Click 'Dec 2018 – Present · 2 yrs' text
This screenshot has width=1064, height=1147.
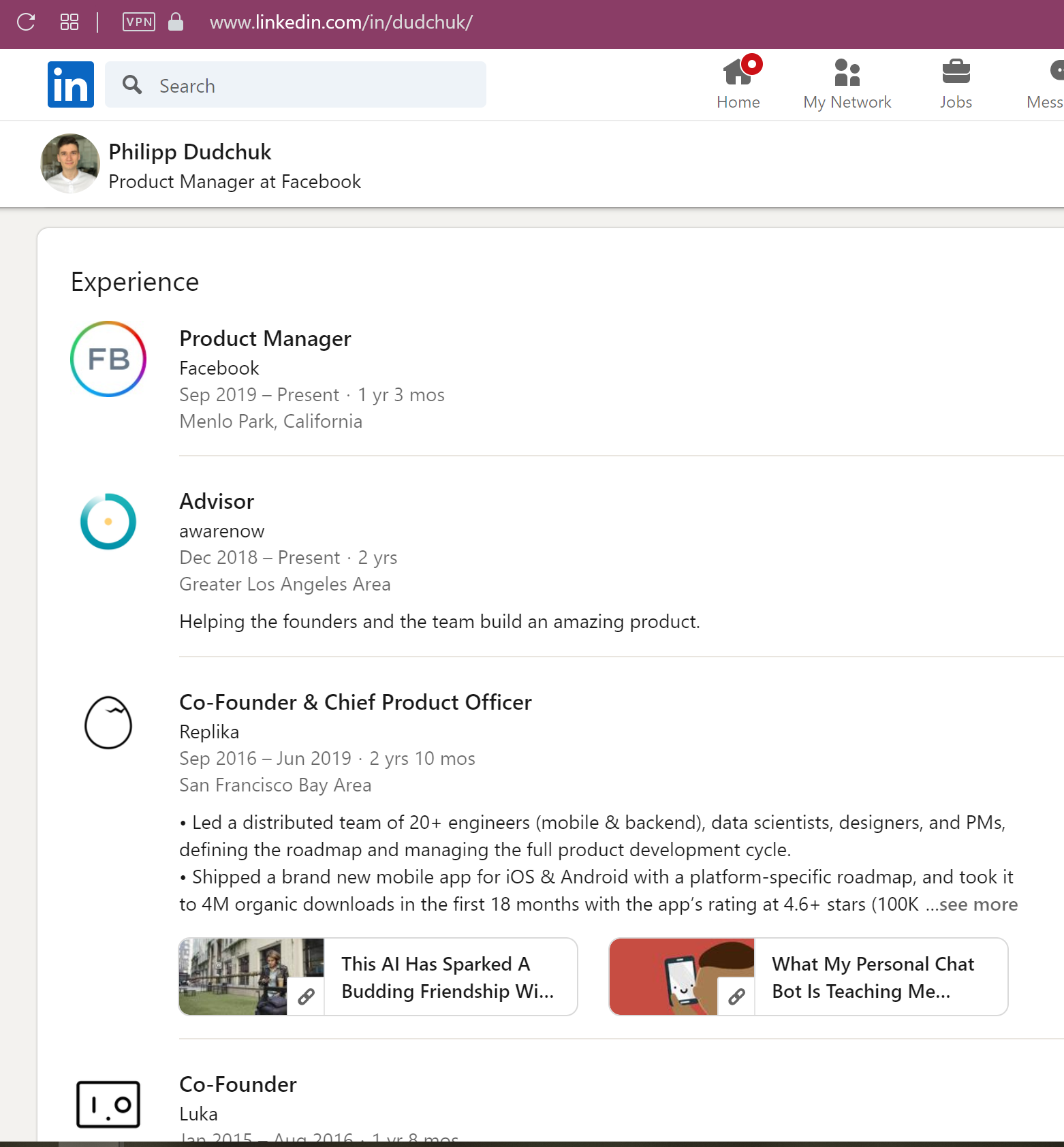click(x=288, y=558)
